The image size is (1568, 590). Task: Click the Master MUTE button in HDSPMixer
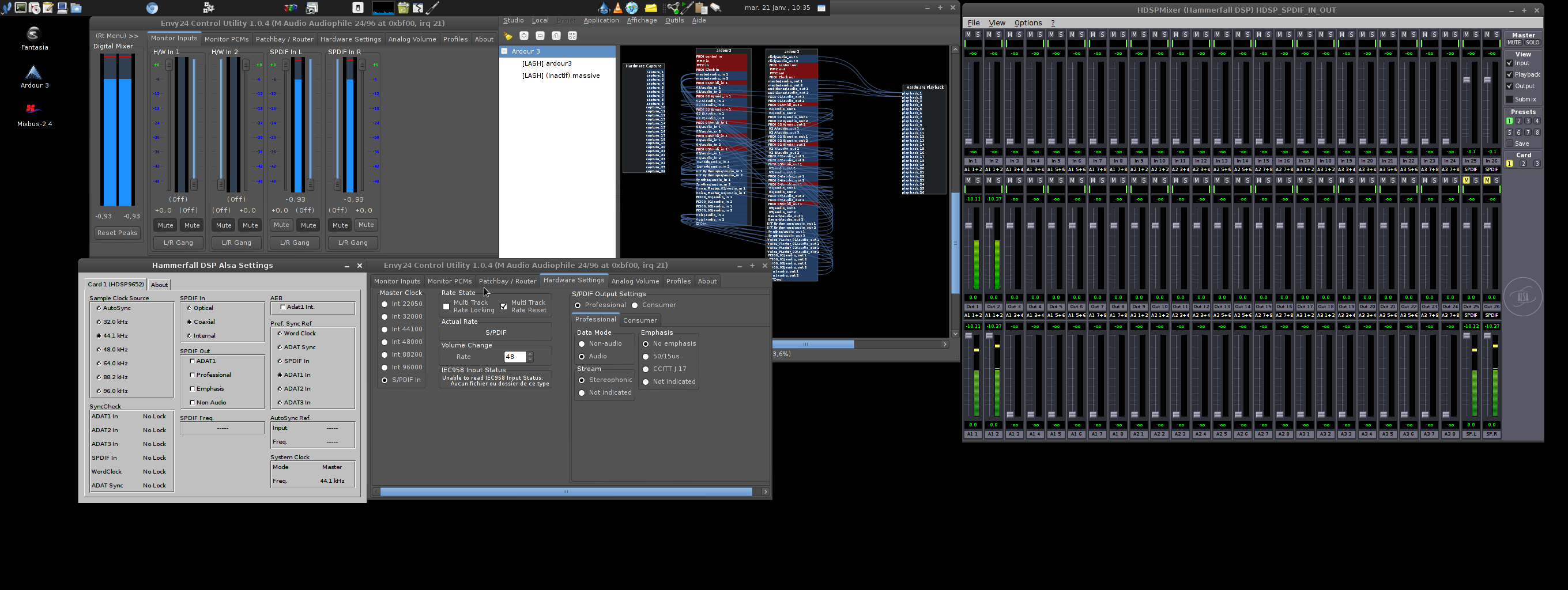point(1514,43)
